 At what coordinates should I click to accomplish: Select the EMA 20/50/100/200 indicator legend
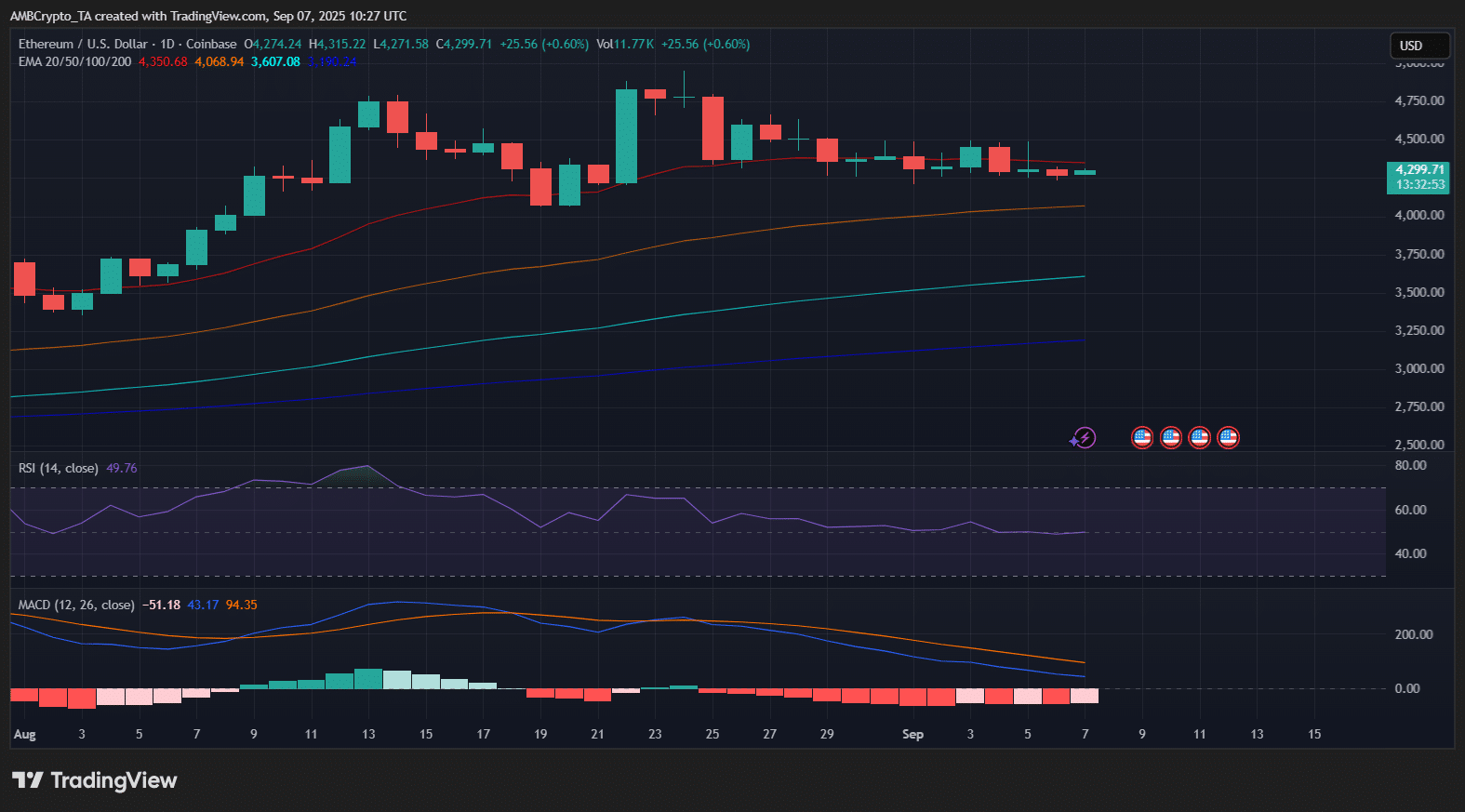click(x=74, y=61)
